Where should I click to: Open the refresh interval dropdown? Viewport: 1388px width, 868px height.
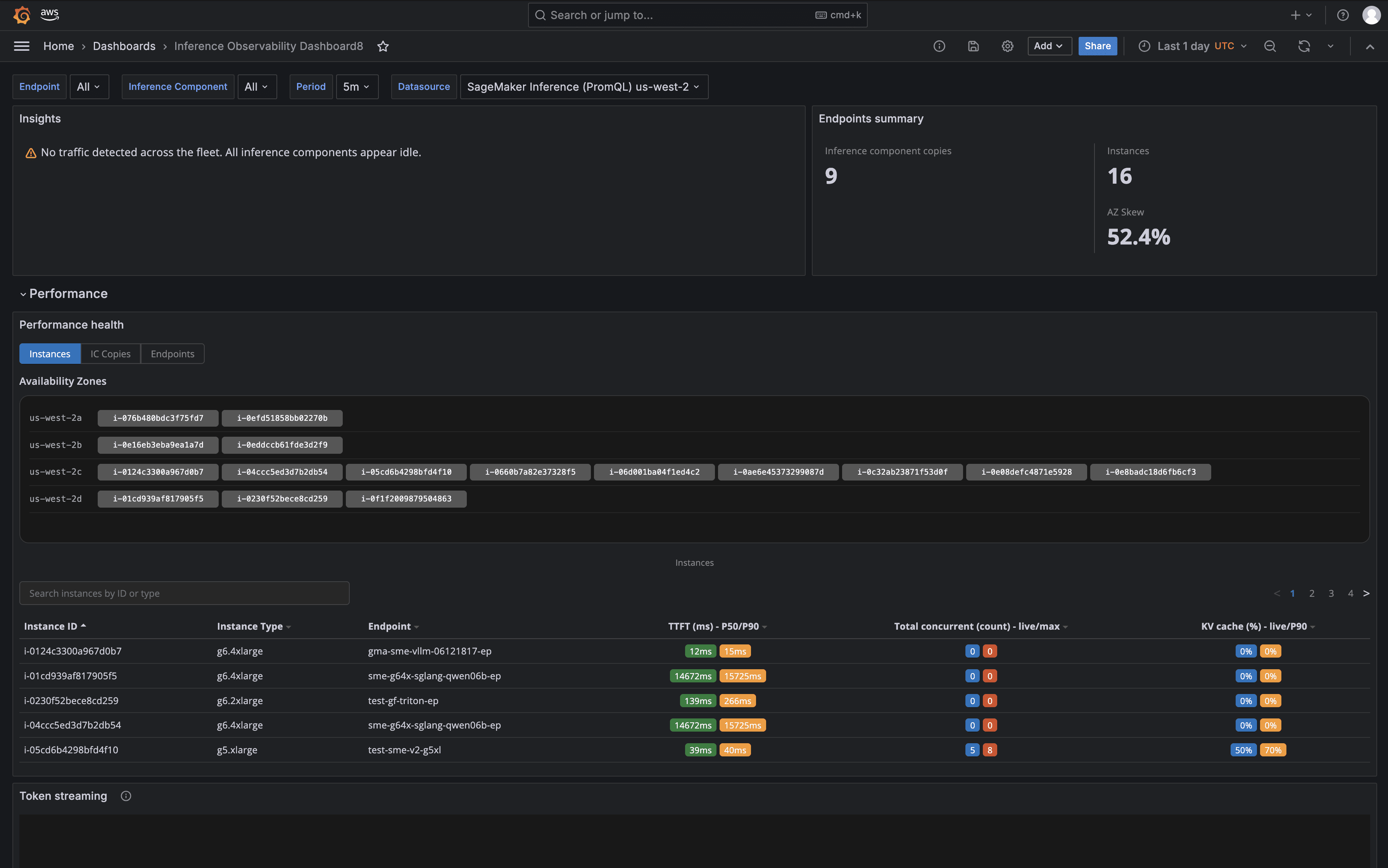[1331, 46]
